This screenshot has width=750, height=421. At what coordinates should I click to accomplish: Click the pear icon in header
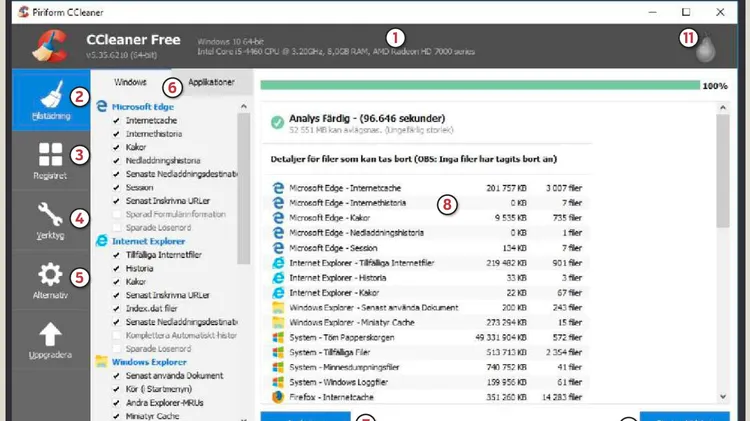tap(706, 48)
